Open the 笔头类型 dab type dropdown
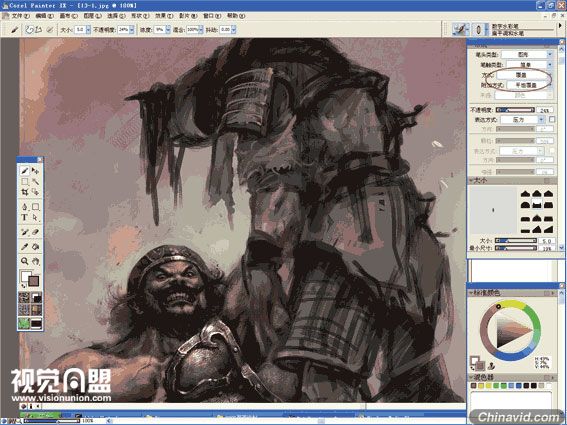The image size is (567, 425). point(527,54)
